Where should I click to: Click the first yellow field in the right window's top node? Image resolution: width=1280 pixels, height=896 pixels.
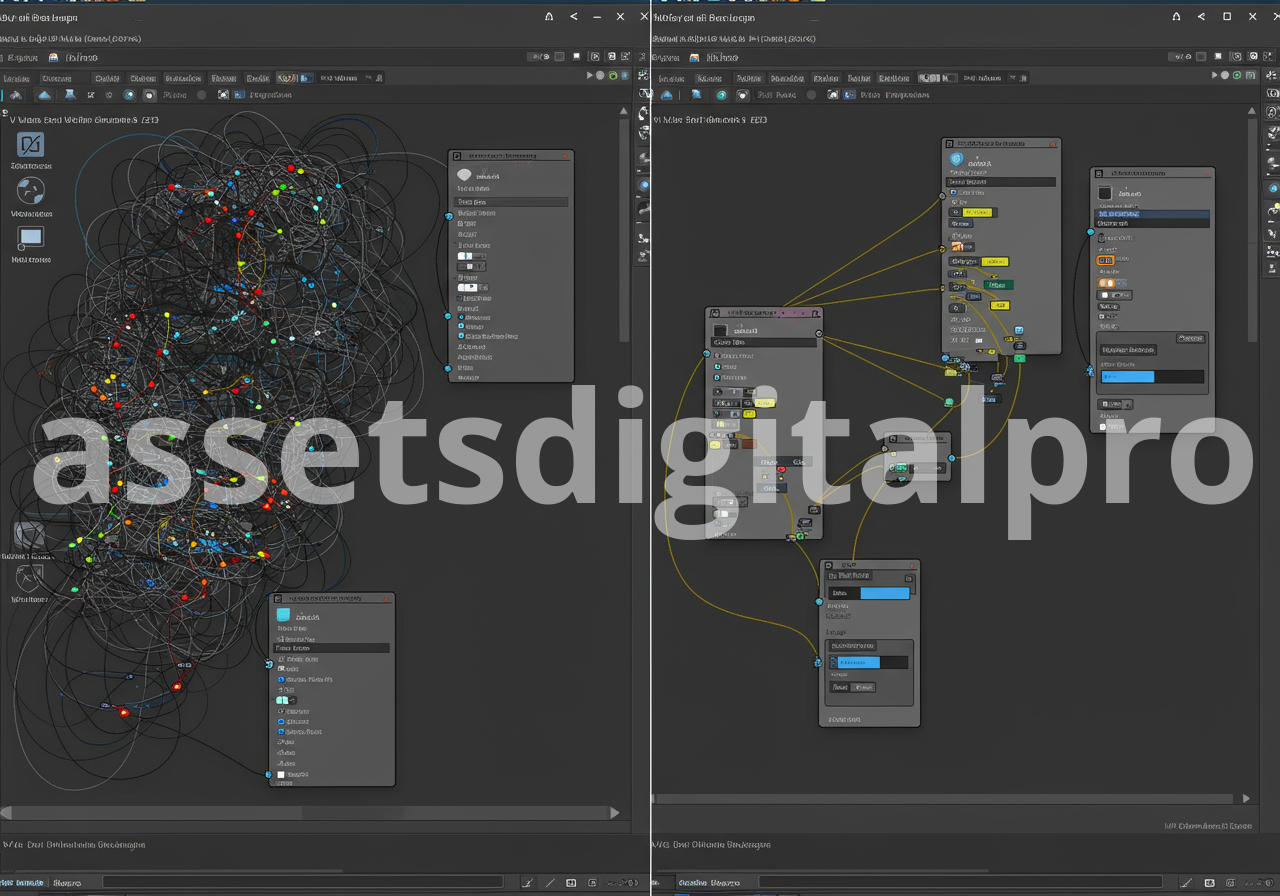click(979, 212)
